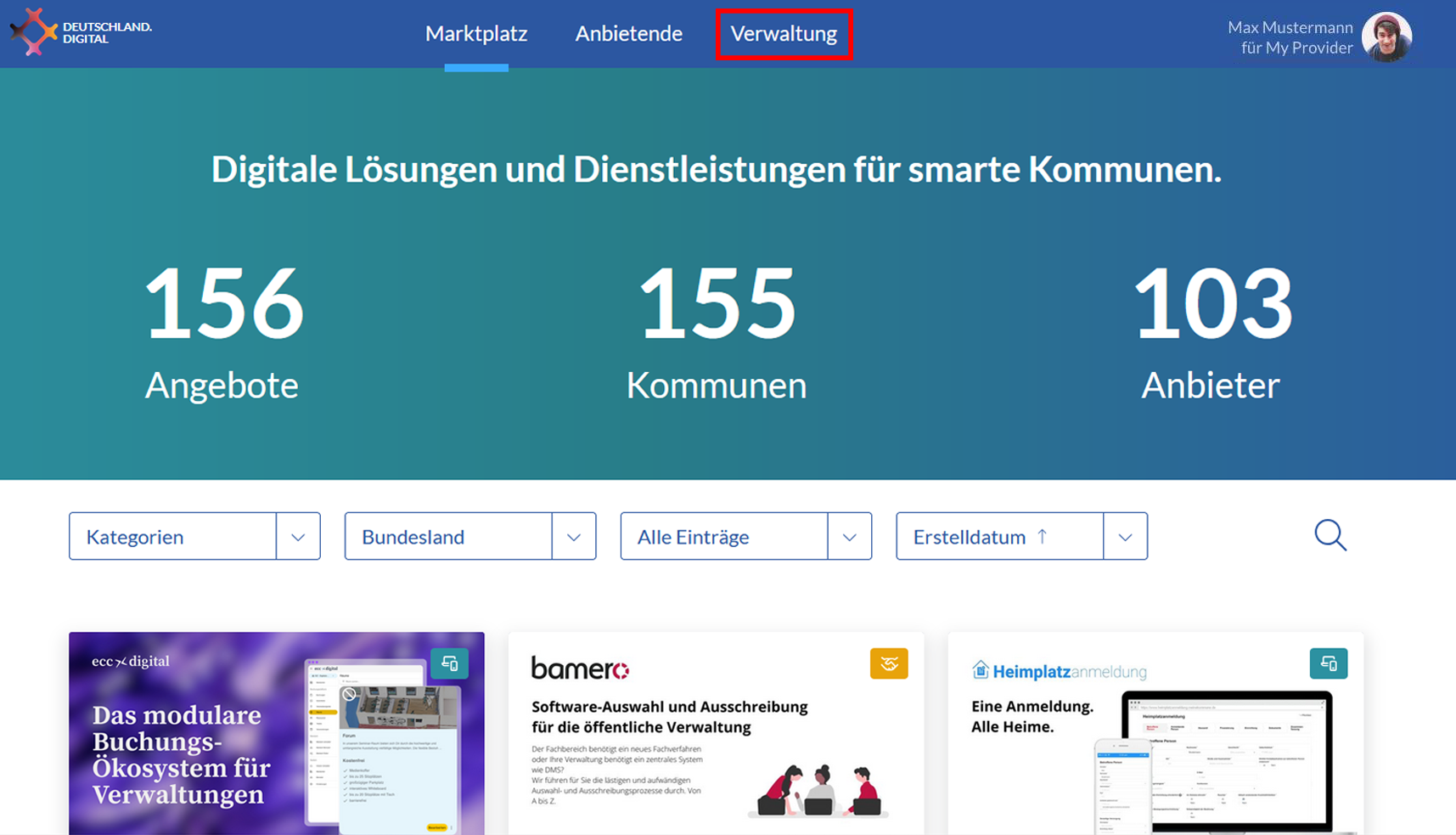Click the Deutschland.Digital logo

81,32
